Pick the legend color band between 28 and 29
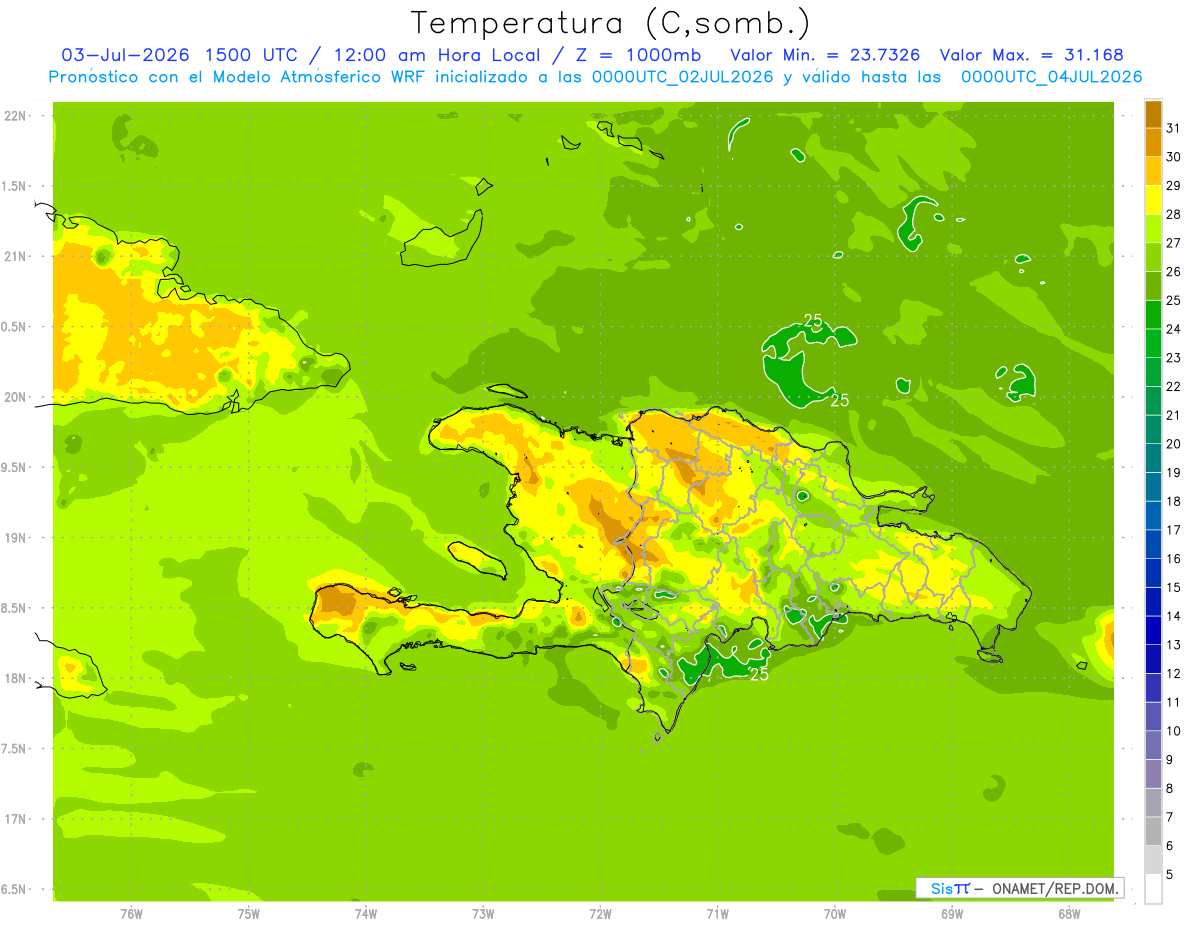The height and width of the screenshot is (927, 1200). pyautogui.click(x=1153, y=200)
